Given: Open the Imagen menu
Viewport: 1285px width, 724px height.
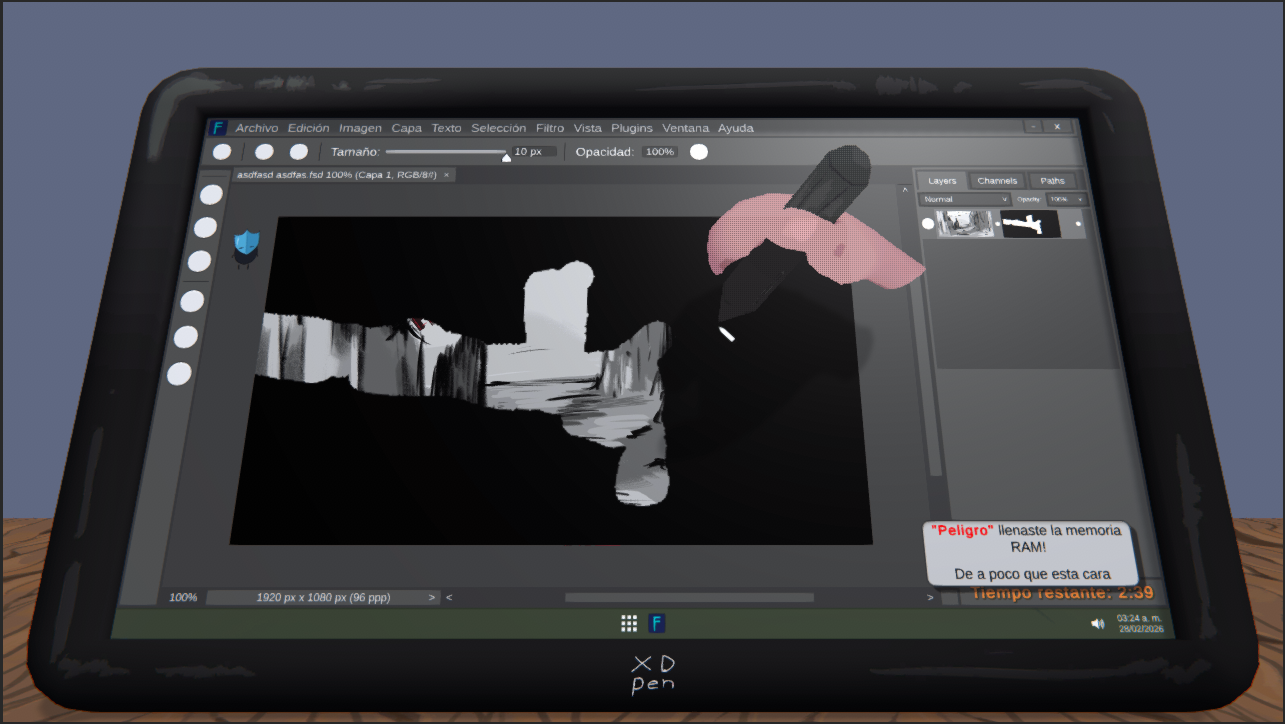Looking at the screenshot, I should (x=360, y=128).
